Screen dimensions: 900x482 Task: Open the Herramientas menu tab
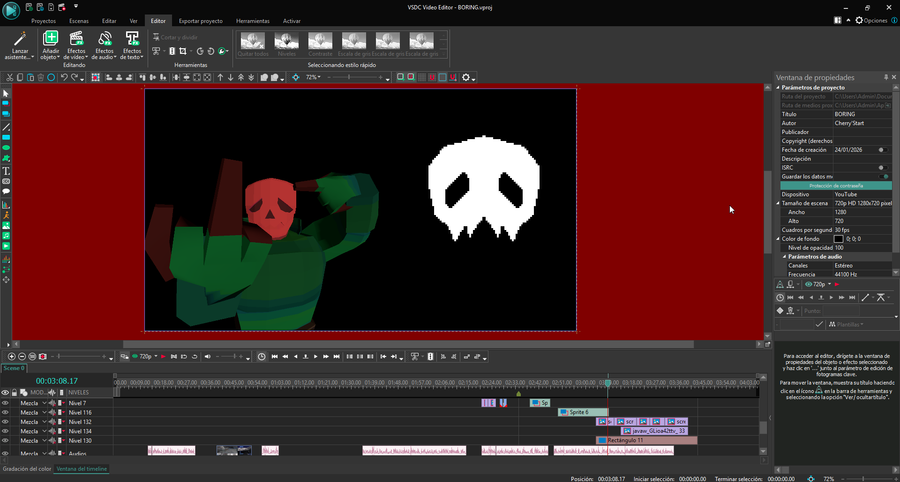253,21
